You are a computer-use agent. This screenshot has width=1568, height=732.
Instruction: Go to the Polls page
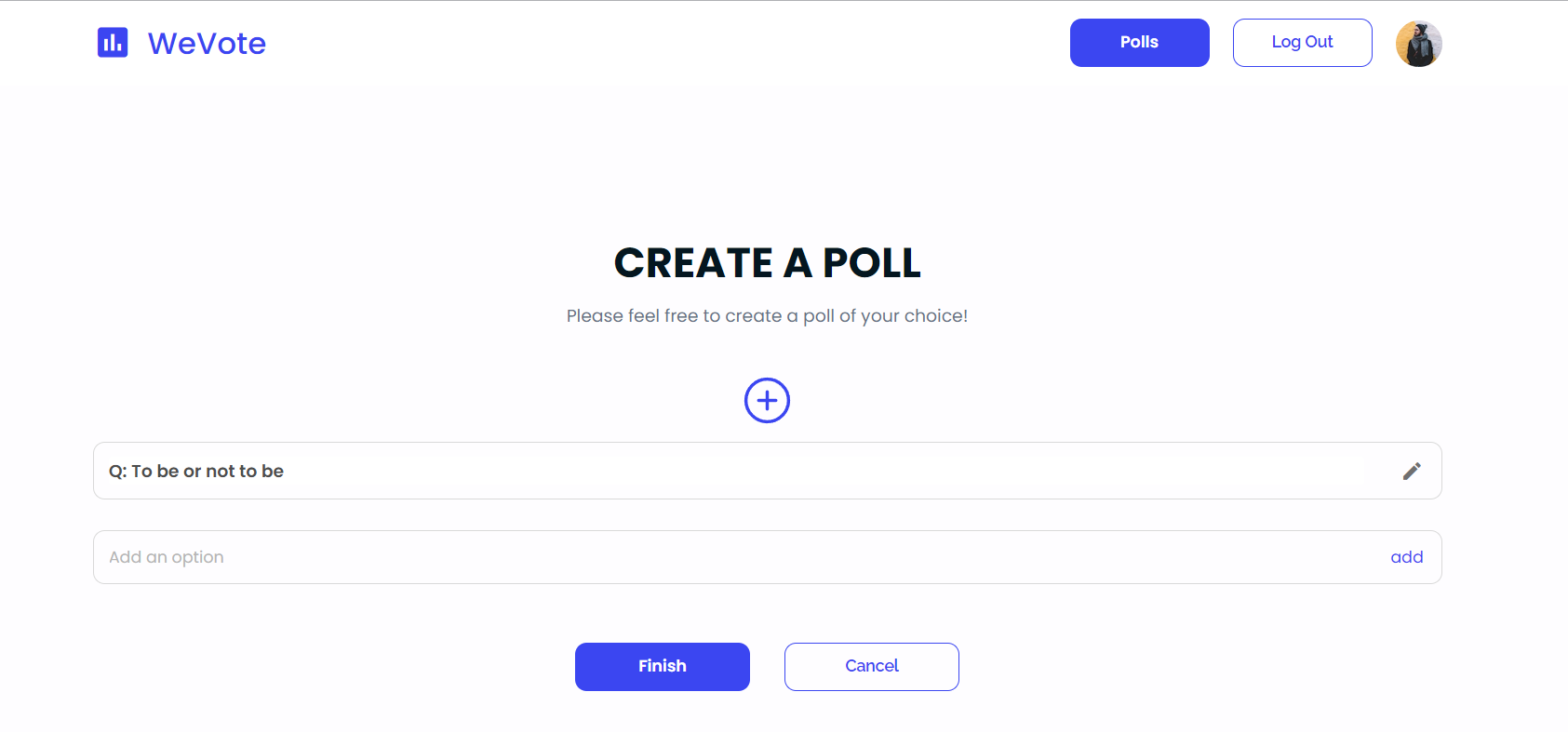(1139, 43)
